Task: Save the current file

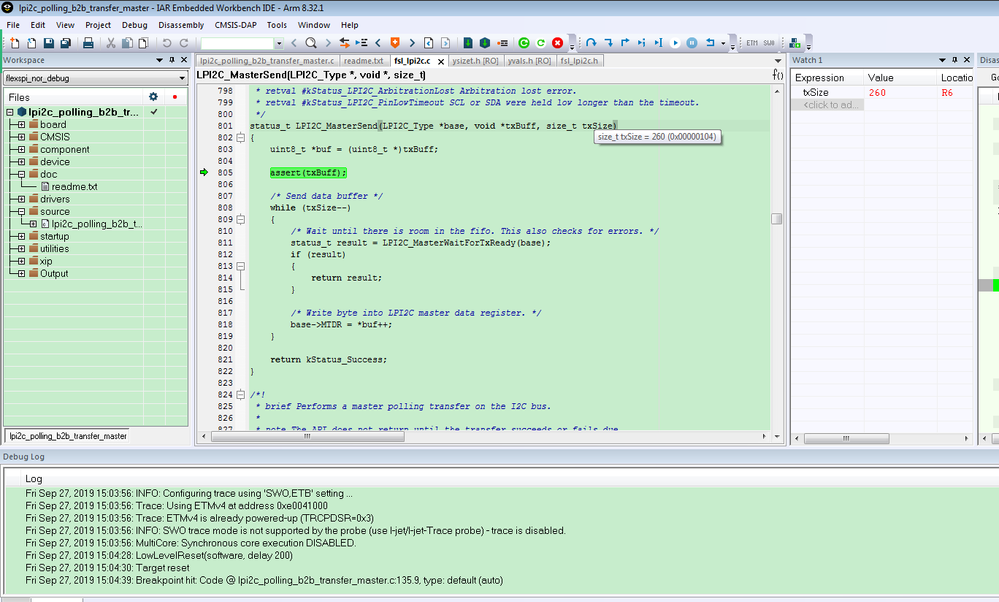Action: (x=48, y=43)
